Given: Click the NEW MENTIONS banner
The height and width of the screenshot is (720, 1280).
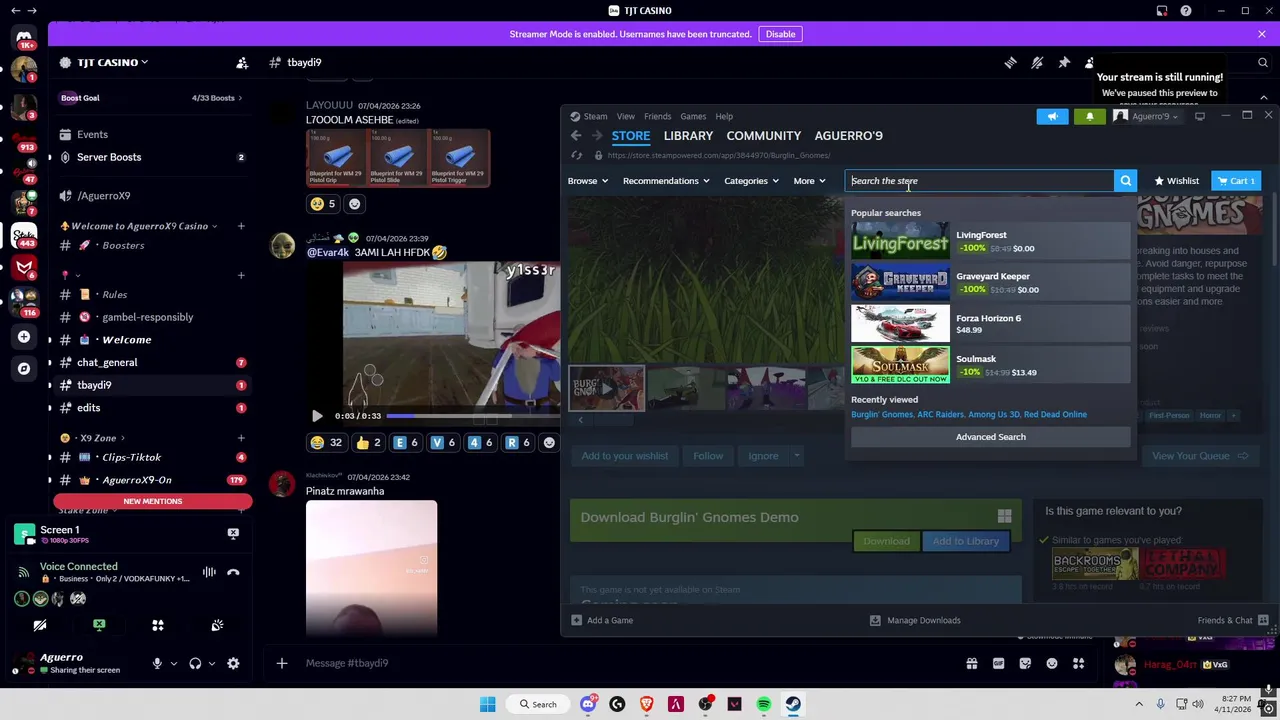Looking at the screenshot, I should pos(153,501).
